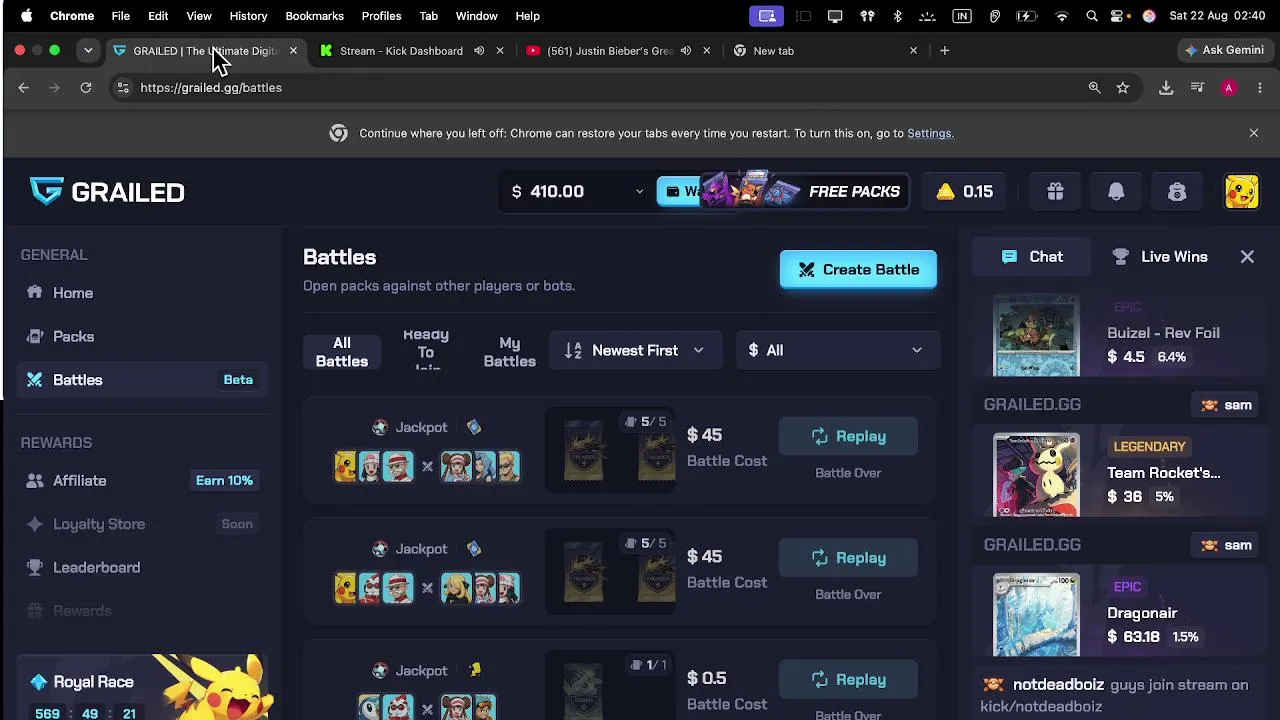1280x720 pixels.
Task: Open Chrome downloads icon
Action: pyautogui.click(x=1166, y=88)
